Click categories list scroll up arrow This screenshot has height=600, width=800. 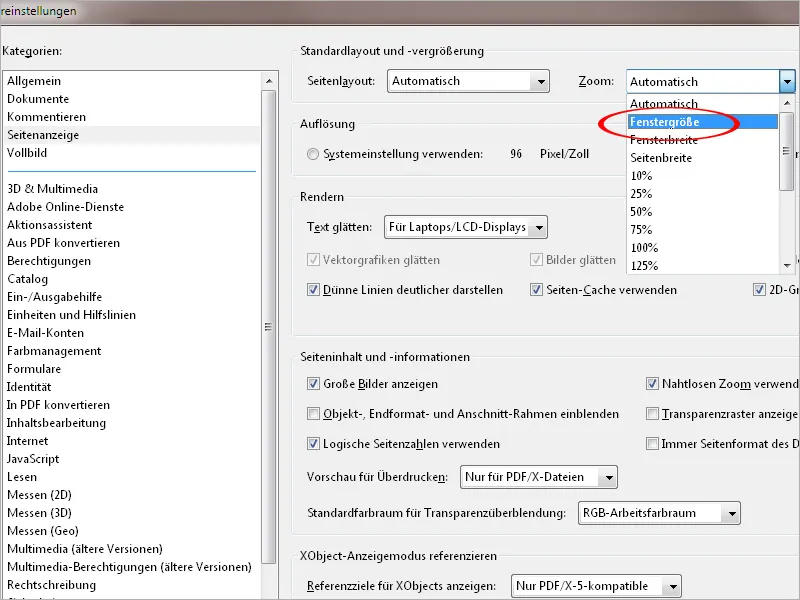269,81
